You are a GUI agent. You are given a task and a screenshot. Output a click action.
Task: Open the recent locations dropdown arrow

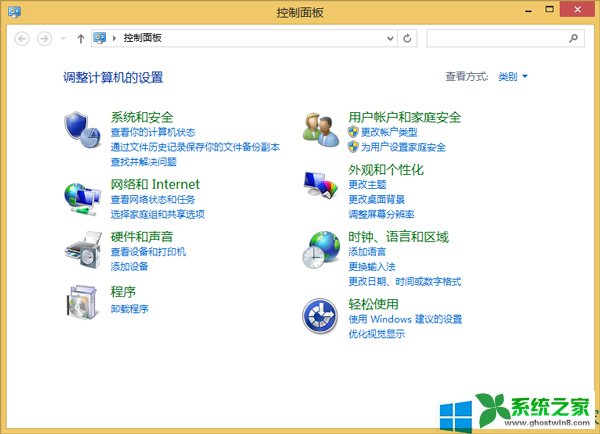tap(65, 38)
